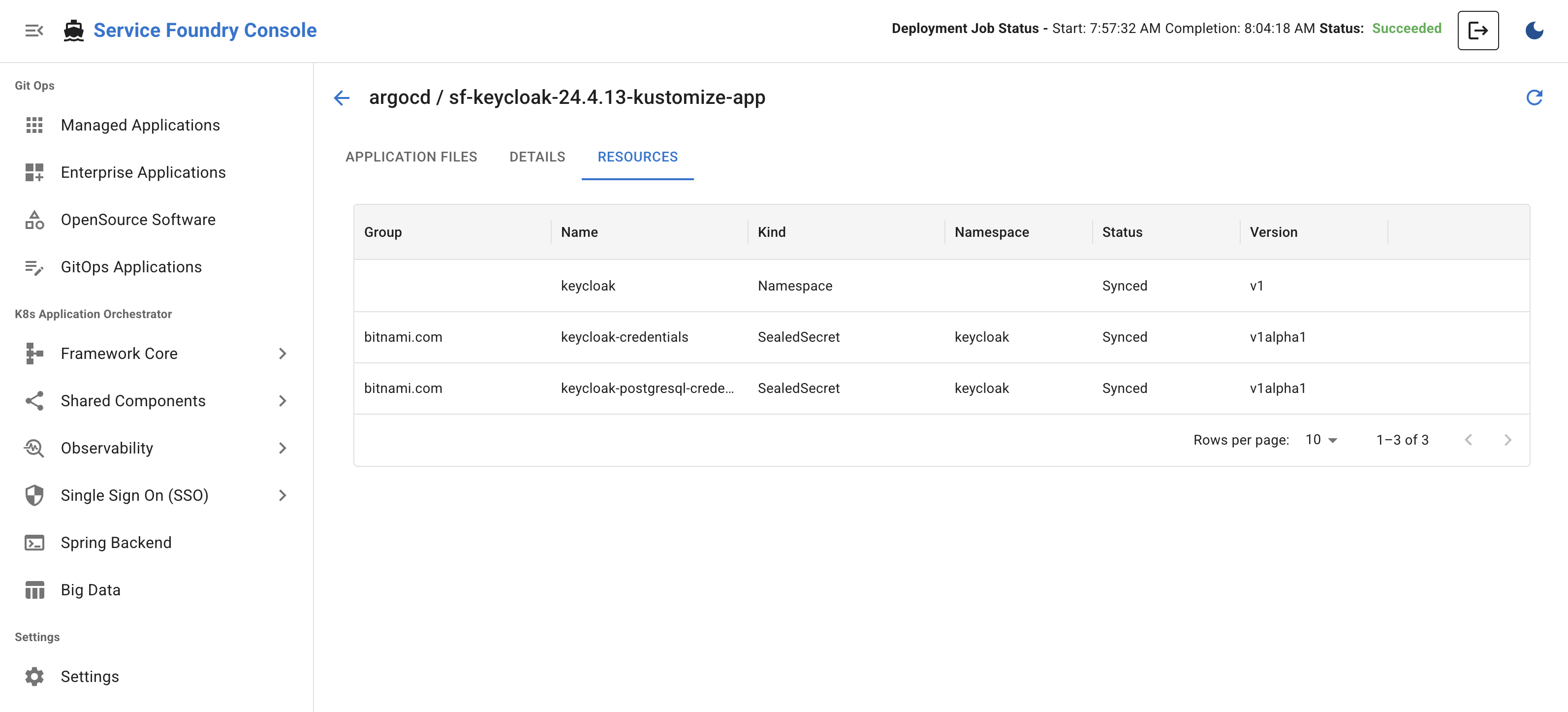The height and width of the screenshot is (712, 1568).
Task: Open Managed Applications
Action: [x=141, y=125]
